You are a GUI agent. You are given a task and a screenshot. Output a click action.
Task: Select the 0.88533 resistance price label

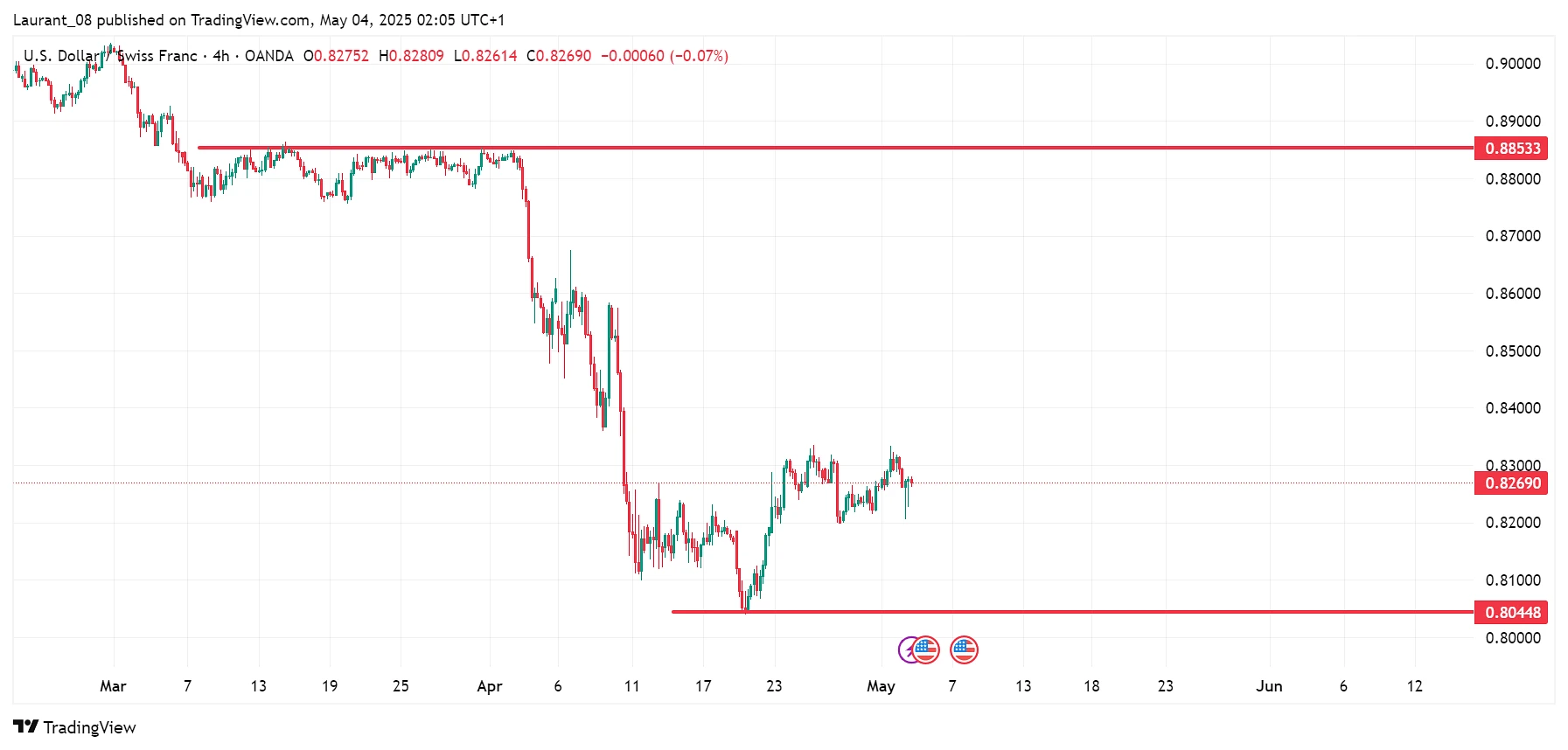tap(1511, 149)
